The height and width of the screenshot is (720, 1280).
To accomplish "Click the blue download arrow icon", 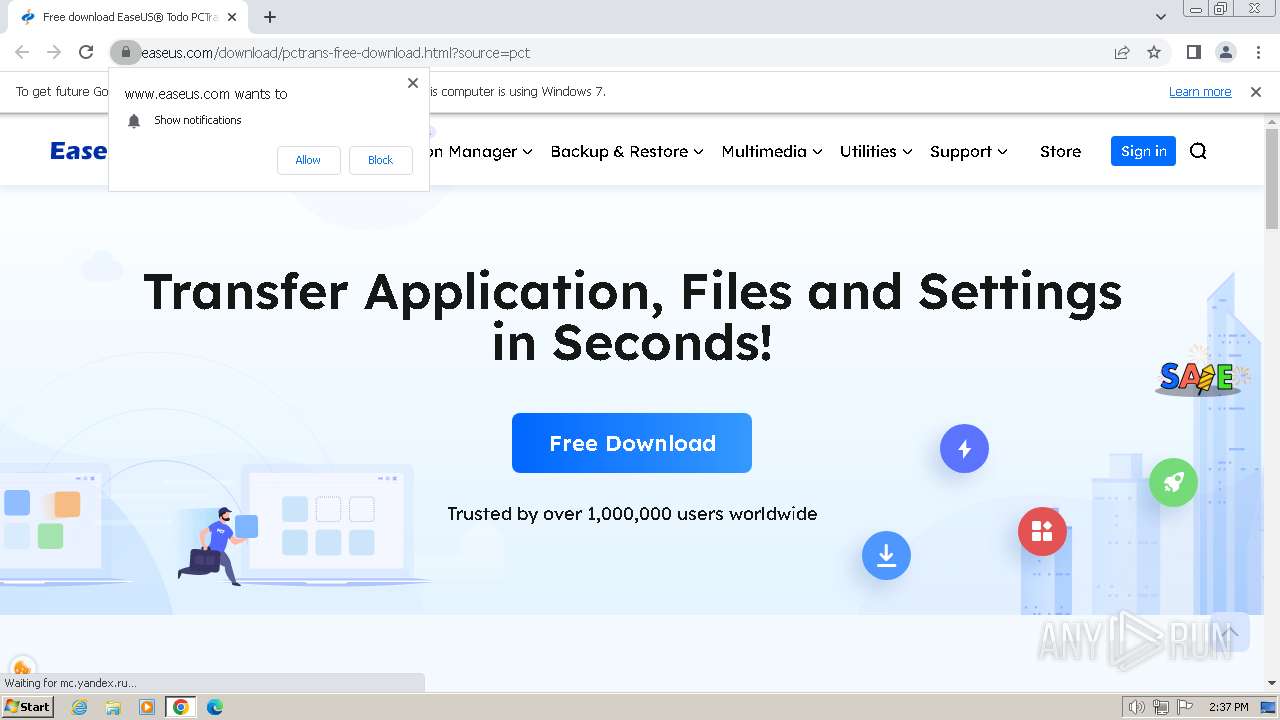I will tap(886, 555).
